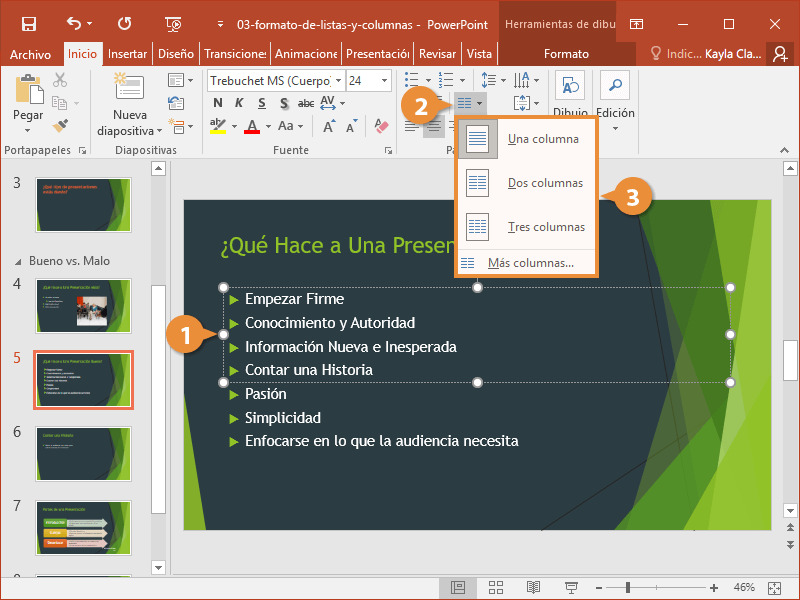Click the Clear All Formatting eraser icon
This screenshot has width=800, height=600.
pyautogui.click(x=380, y=126)
